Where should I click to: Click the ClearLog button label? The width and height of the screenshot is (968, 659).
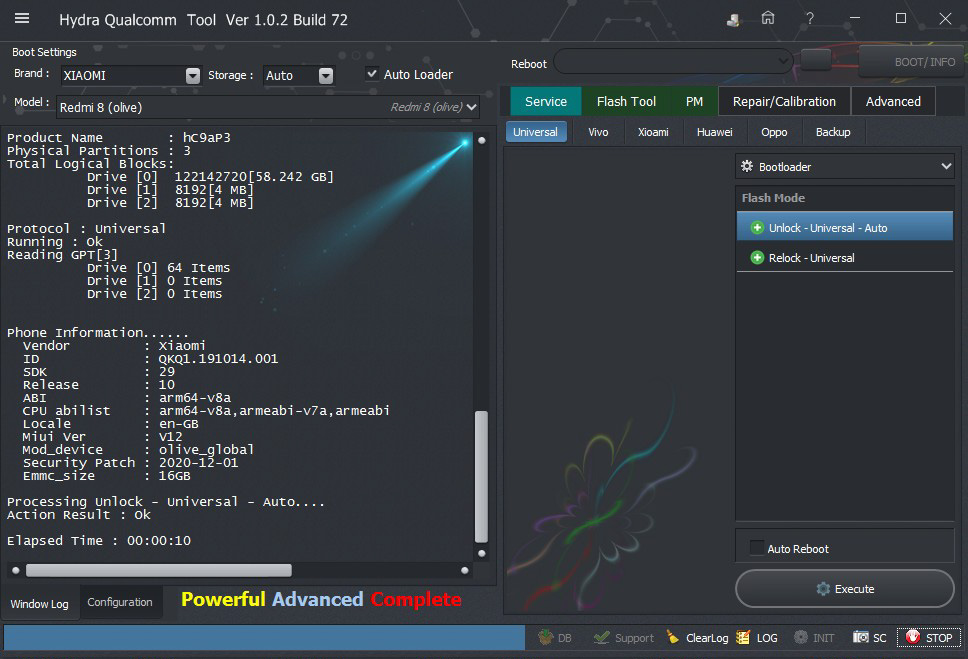pyautogui.click(x=707, y=638)
